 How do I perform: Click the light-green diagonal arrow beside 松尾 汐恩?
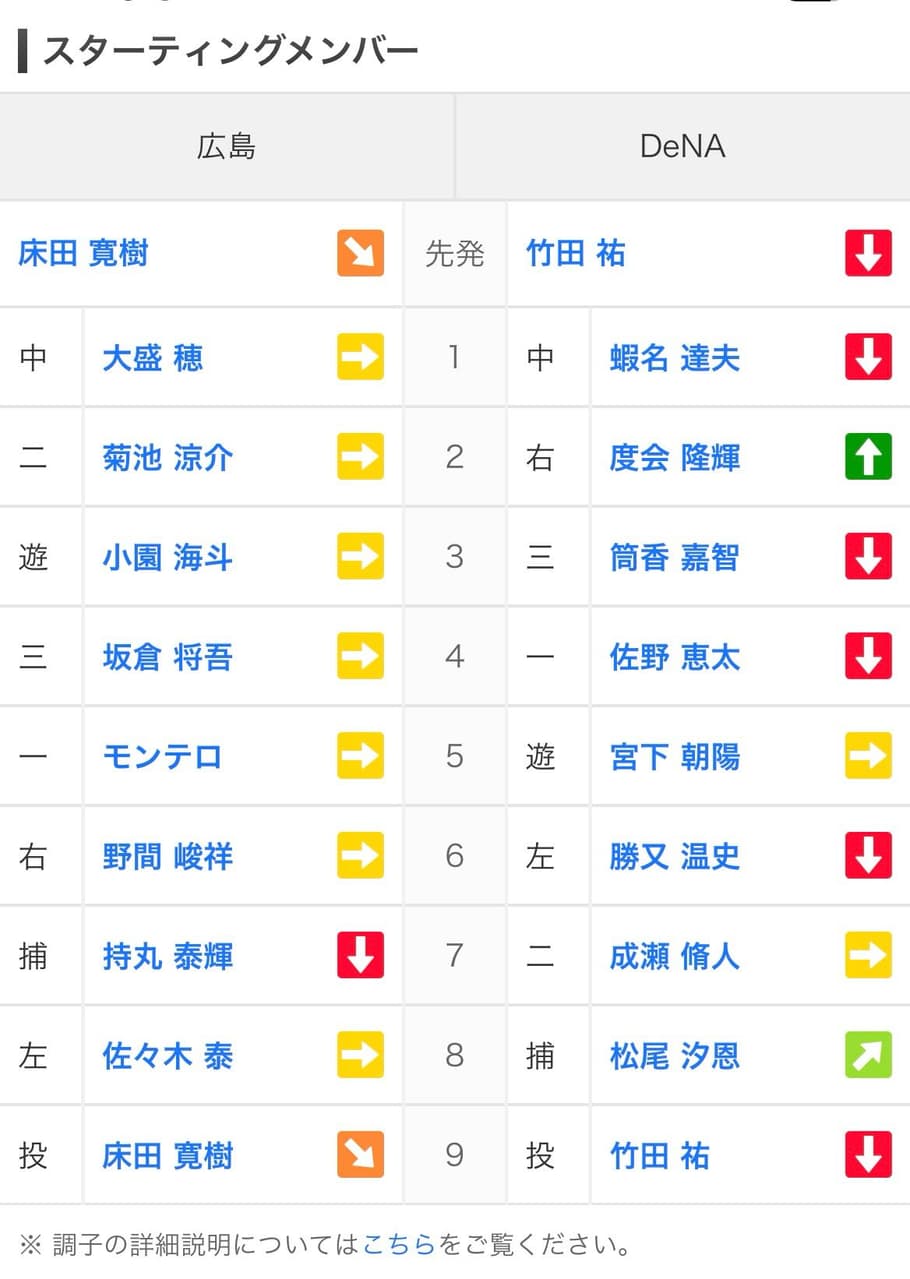[868, 1056]
